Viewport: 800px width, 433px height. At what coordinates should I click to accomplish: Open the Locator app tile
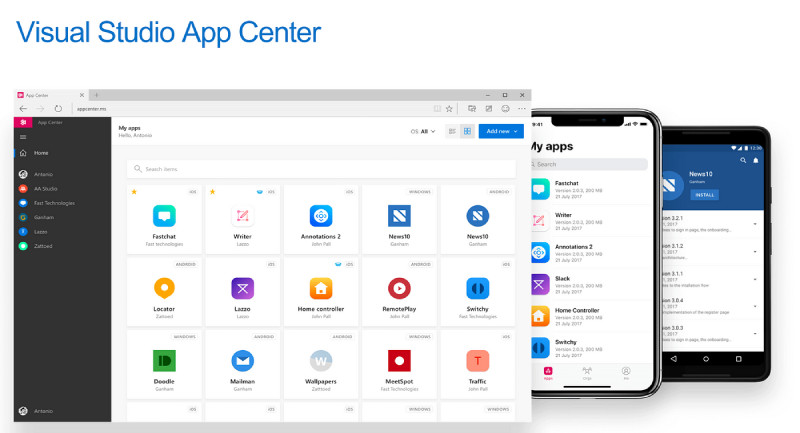click(x=164, y=292)
